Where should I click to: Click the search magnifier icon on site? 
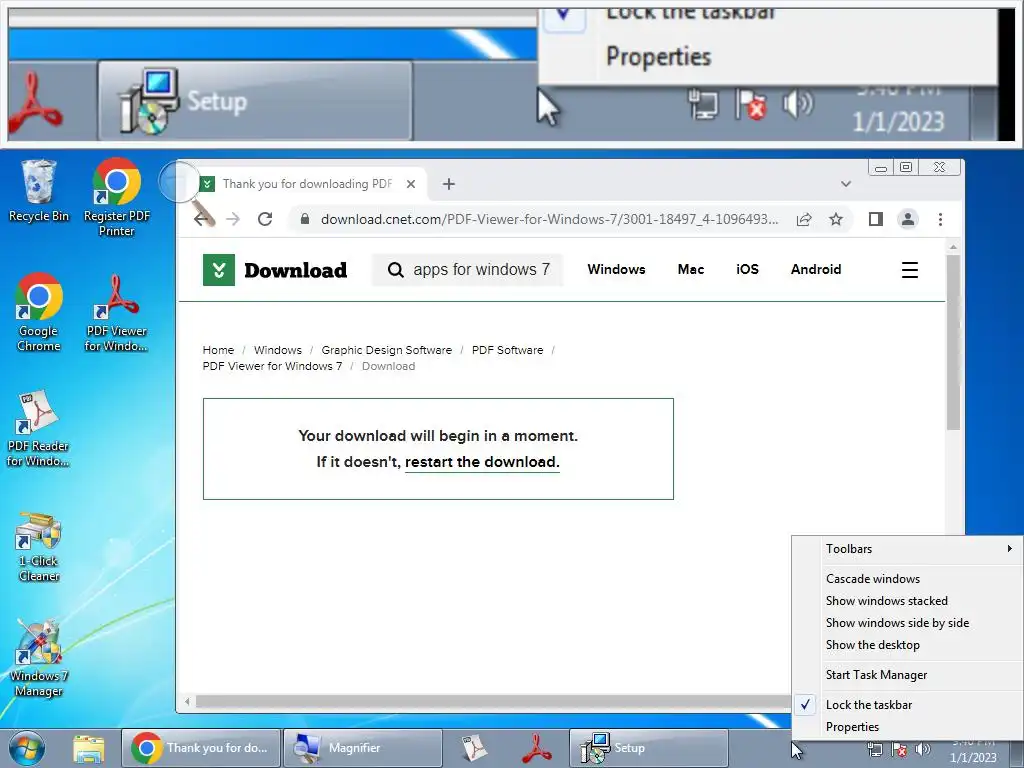pyautogui.click(x=395, y=270)
